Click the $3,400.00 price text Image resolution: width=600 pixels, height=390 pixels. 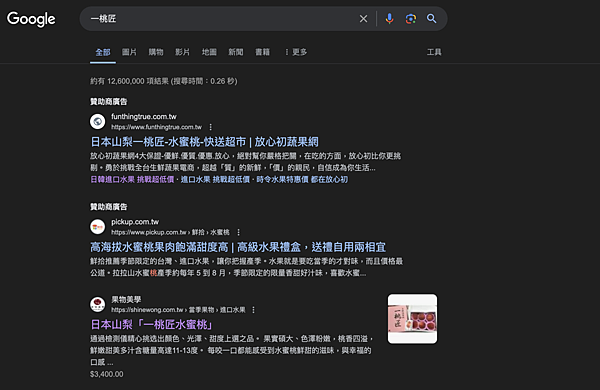[x=107, y=374]
